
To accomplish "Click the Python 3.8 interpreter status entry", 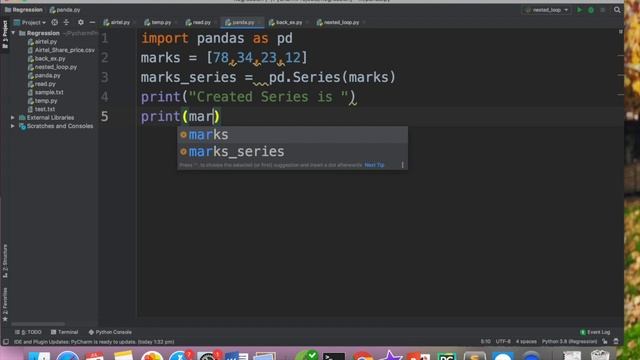I will point(569,341).
